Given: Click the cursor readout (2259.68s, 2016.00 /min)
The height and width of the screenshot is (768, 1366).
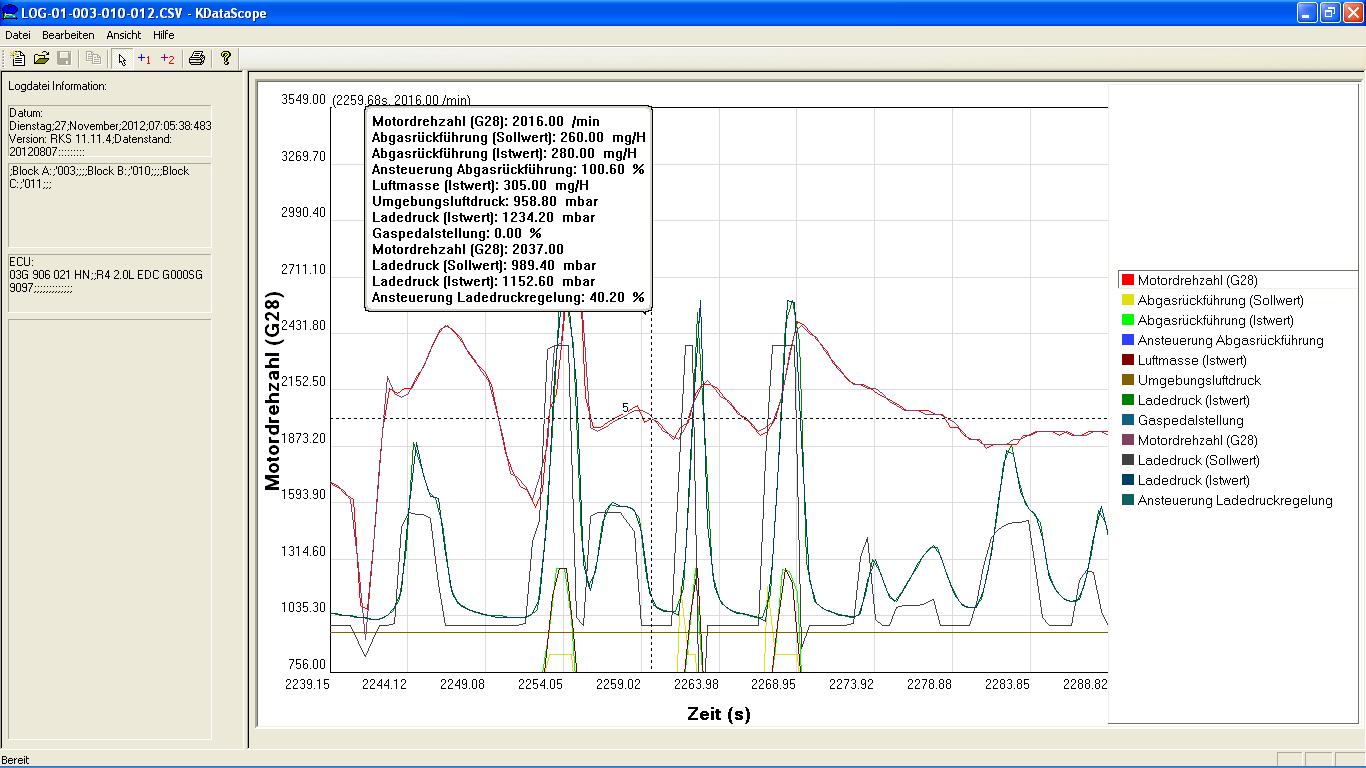Looking at the screenshot, I should pos(402,100).
